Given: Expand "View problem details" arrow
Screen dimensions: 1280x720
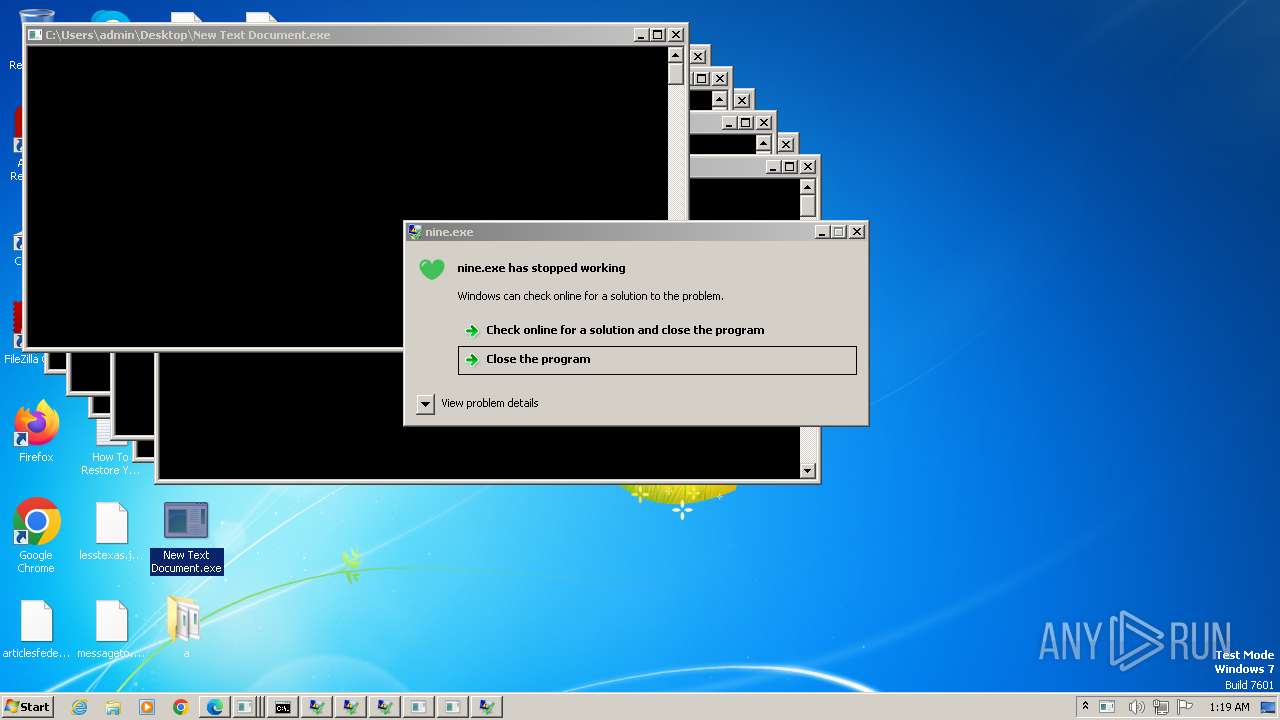Looking at the screenshot, I should [x=425, y=404].
